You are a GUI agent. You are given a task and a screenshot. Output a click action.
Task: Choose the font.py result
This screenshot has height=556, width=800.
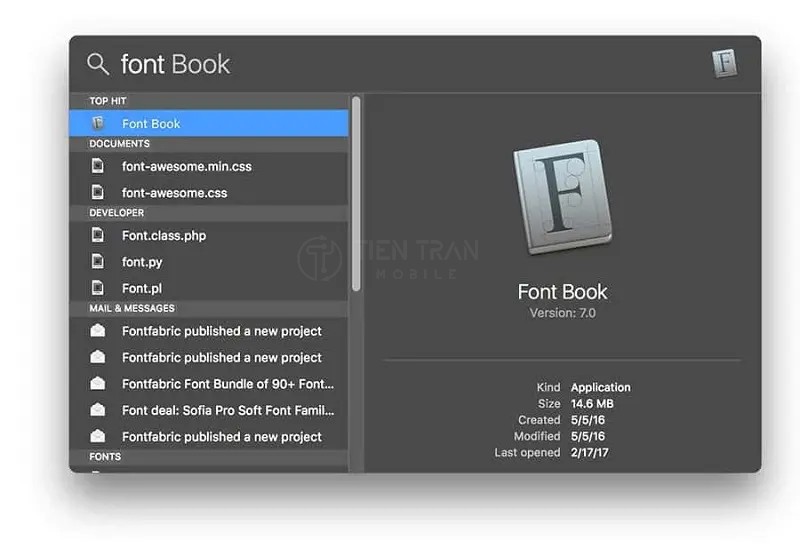[142, 262]
